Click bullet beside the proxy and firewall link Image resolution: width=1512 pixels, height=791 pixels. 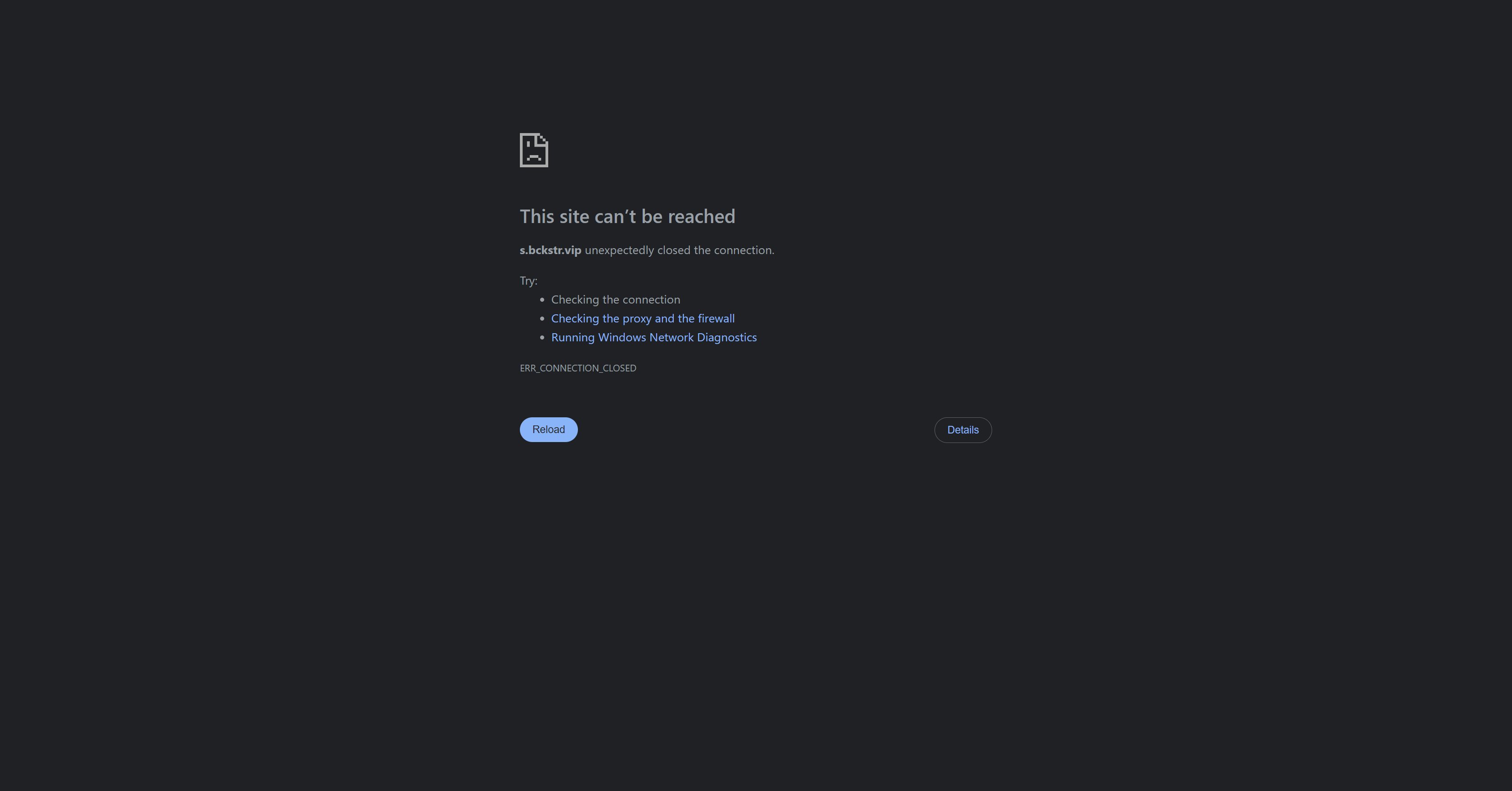542,319
